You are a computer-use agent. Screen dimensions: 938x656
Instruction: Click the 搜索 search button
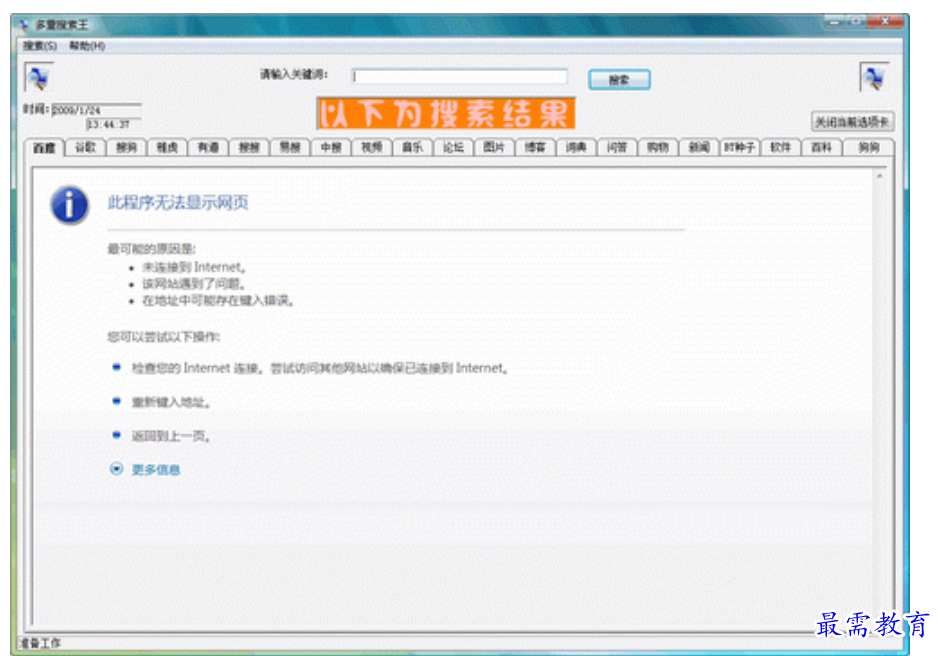tap(619, 80)
